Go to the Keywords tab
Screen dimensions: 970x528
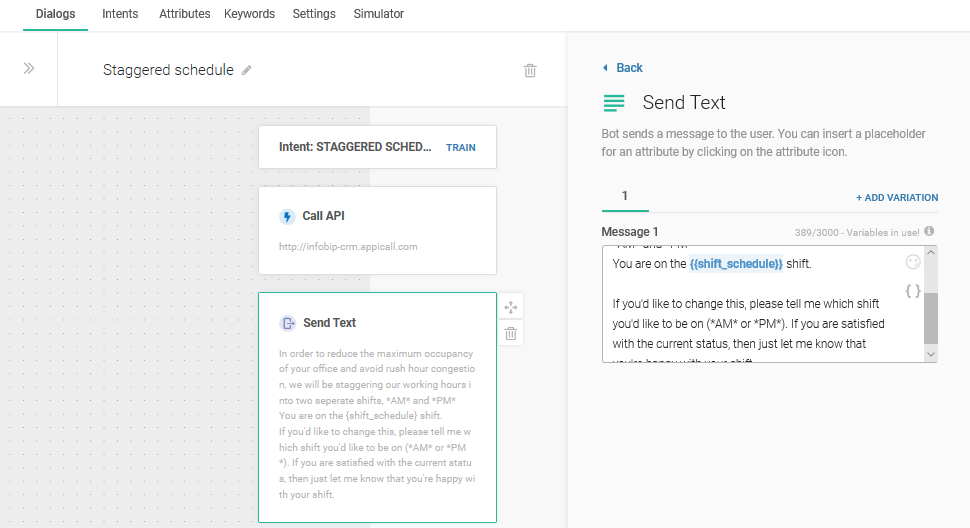tap(250, 14)
